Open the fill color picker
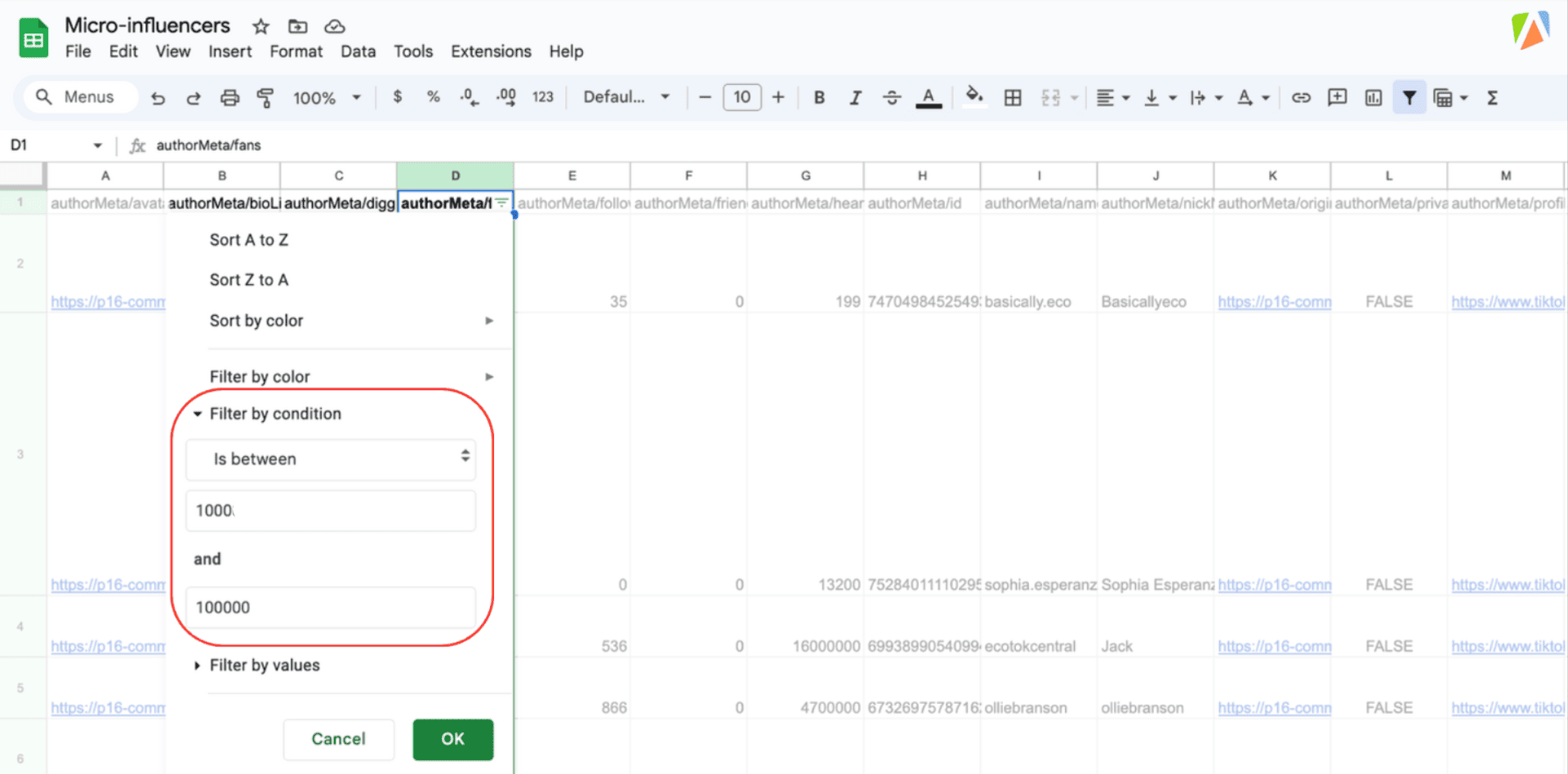Screen dimensions: 1568x774 (973, 96)
